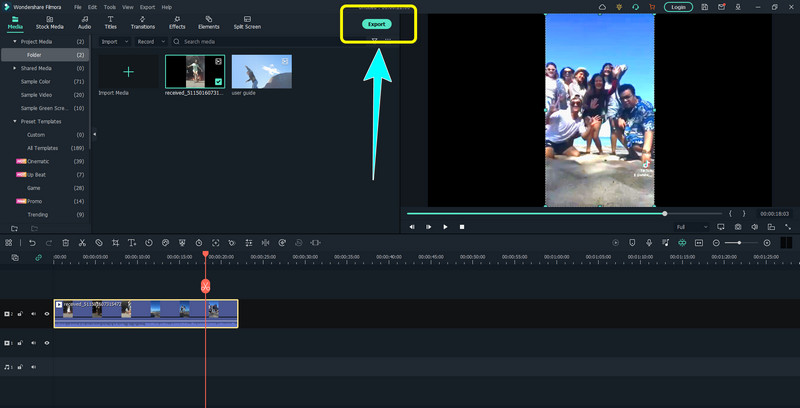Screen dimensions: 800x408
Task: Open the Import dropdown
Action: tap(112, 42)
